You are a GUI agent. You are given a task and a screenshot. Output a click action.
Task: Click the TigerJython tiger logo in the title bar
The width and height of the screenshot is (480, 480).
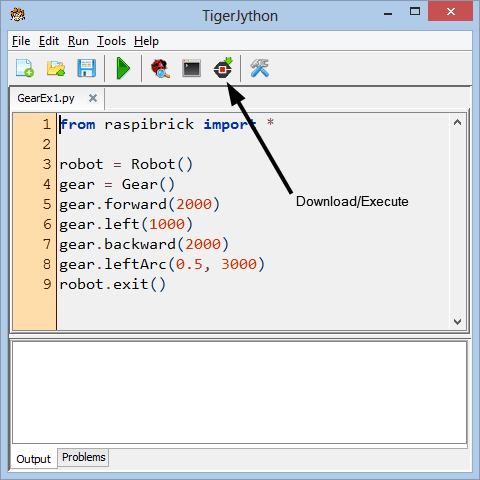coord(17,15)
